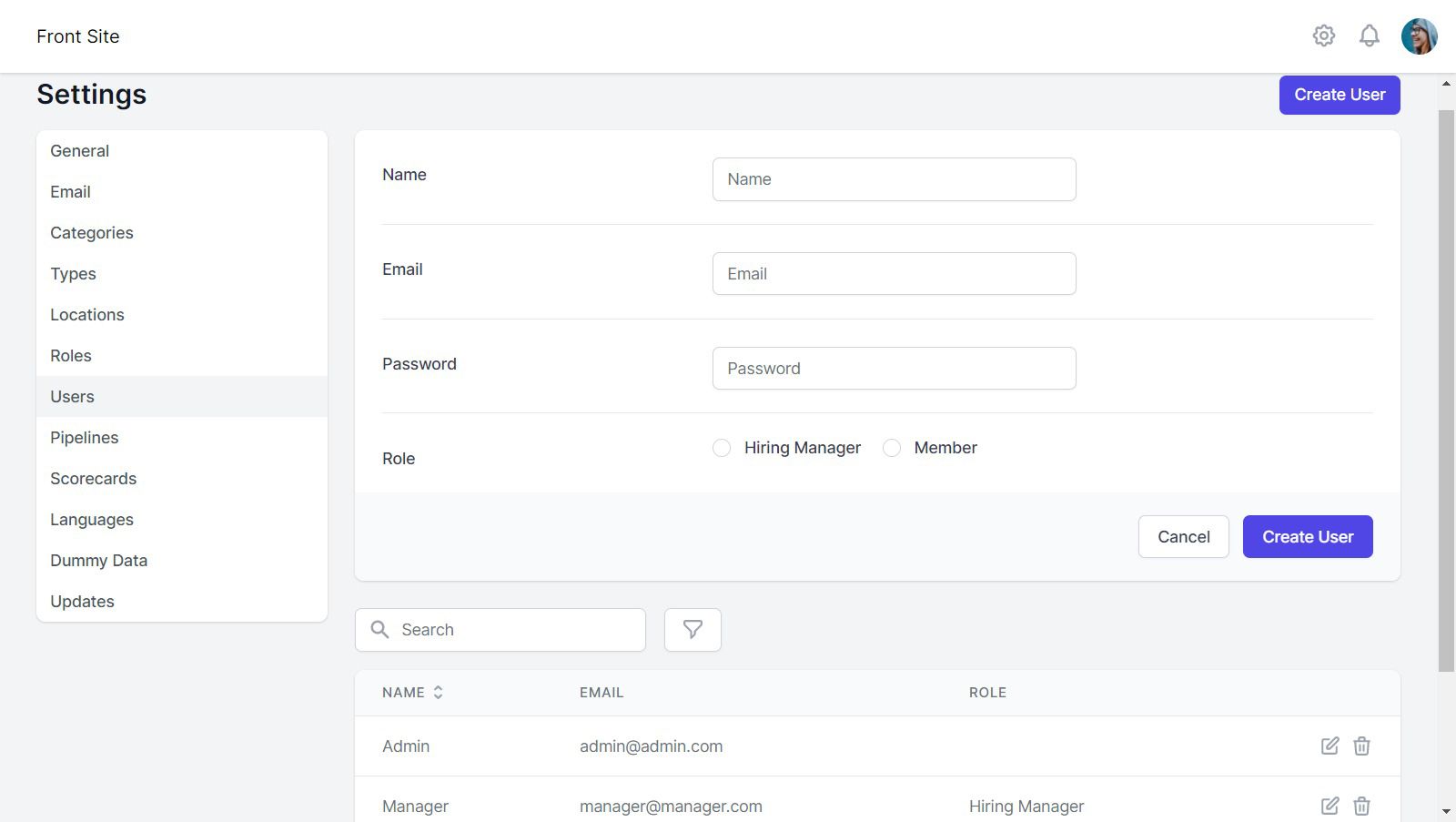Click the Front Site title link
The height and width of the screenshot is (822, 1456).
click(x=78, y=36)
